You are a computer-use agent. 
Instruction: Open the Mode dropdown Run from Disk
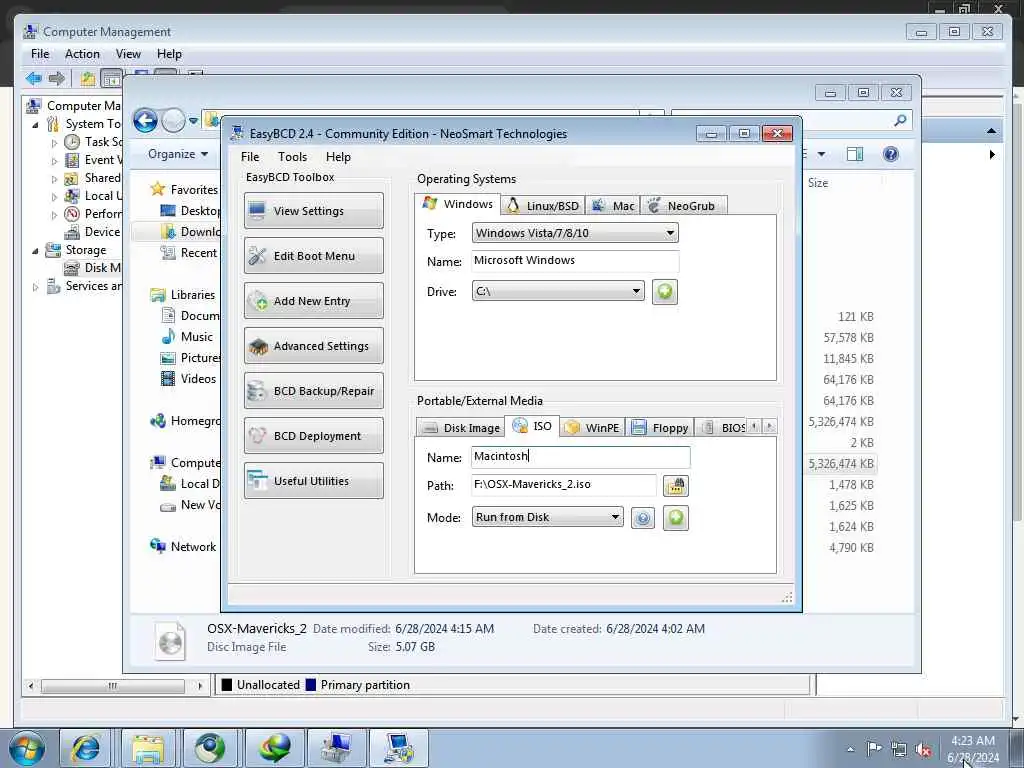click(x=547, y=517)
